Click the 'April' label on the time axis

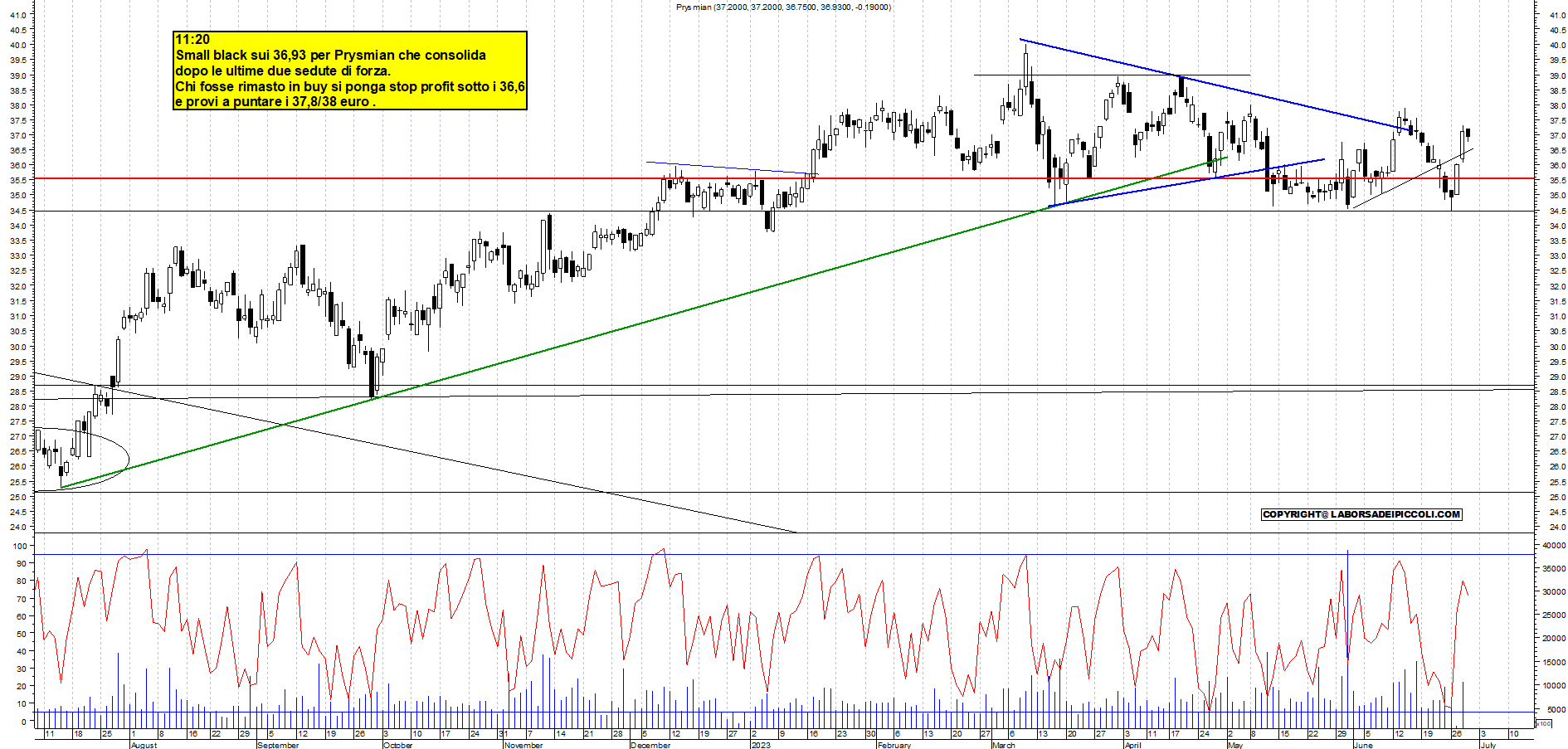[x=1132, y=745]
